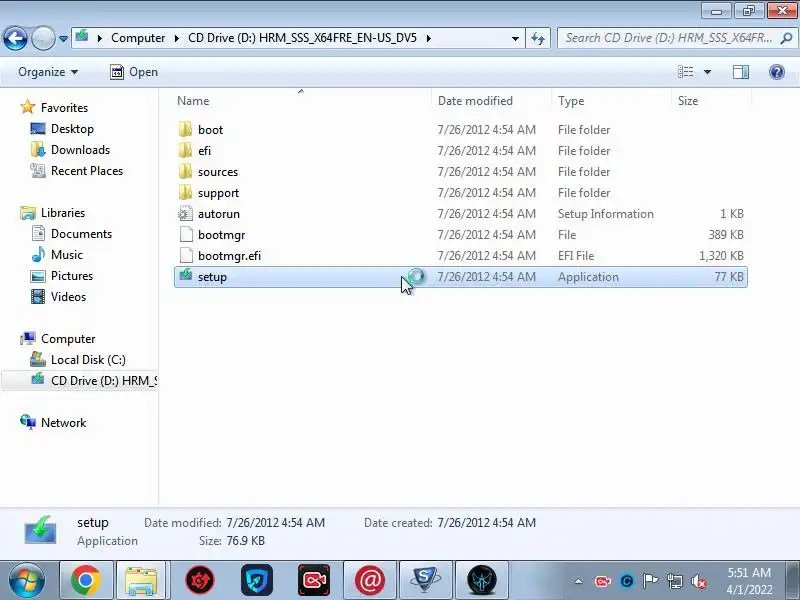Select the bootmgr.efi file
This screenshot has height=600, width=800.
(461, 256)
